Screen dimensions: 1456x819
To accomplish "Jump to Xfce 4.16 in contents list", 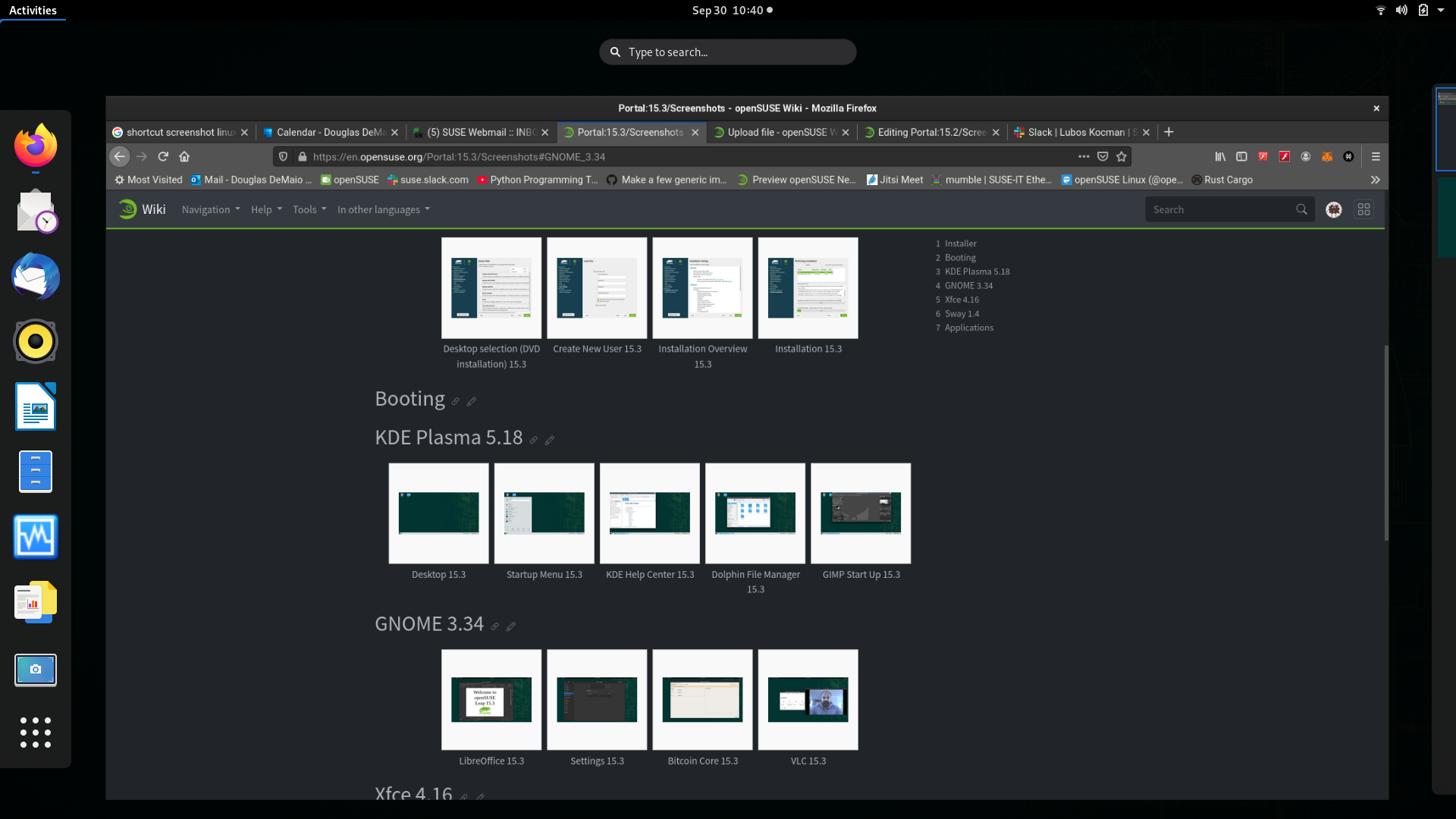I will (961, 300).
